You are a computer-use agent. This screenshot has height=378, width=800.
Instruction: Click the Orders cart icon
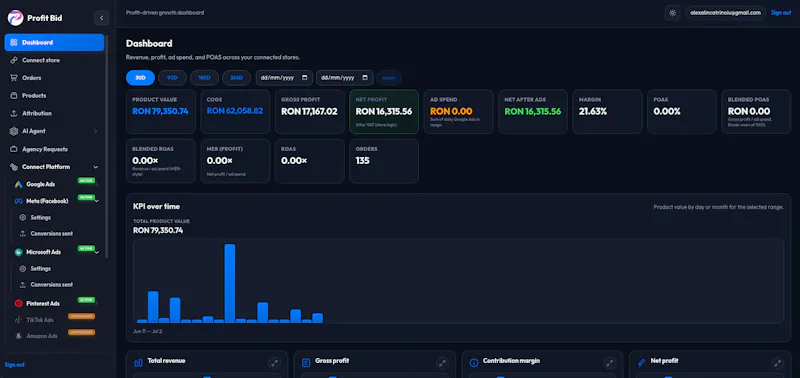click(x=14, y=78)
